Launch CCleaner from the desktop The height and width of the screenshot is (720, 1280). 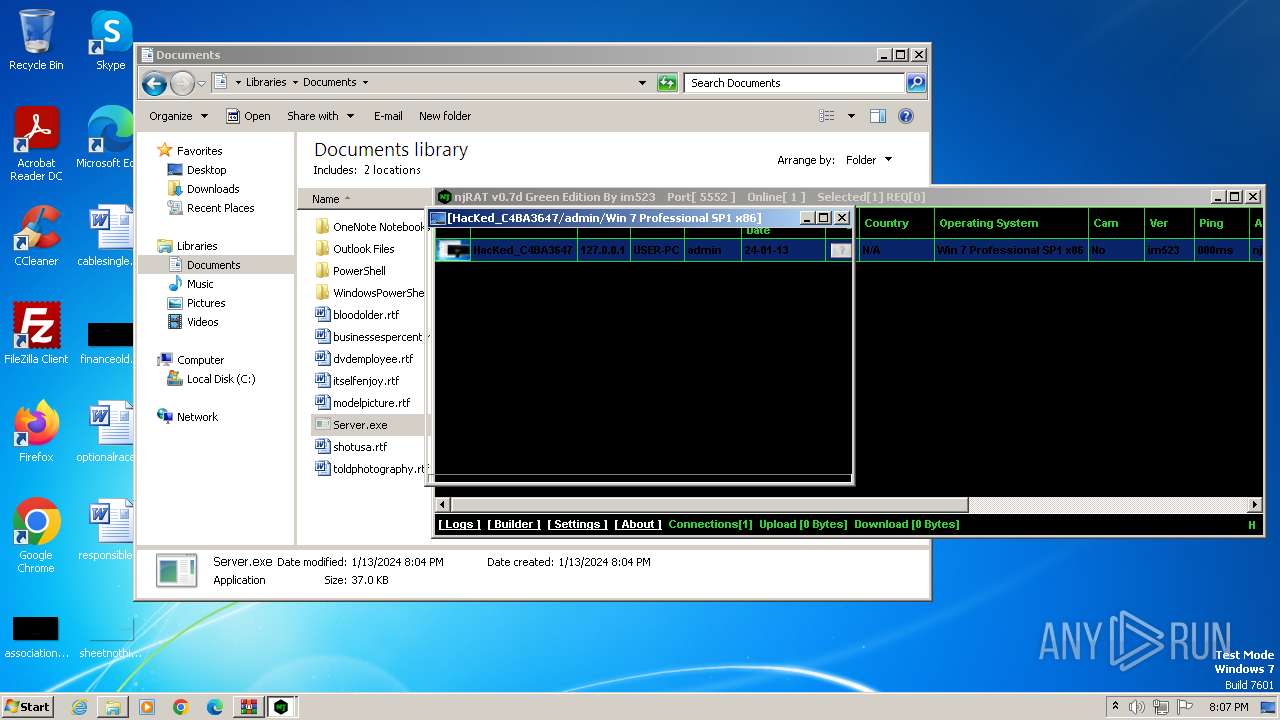36,236
